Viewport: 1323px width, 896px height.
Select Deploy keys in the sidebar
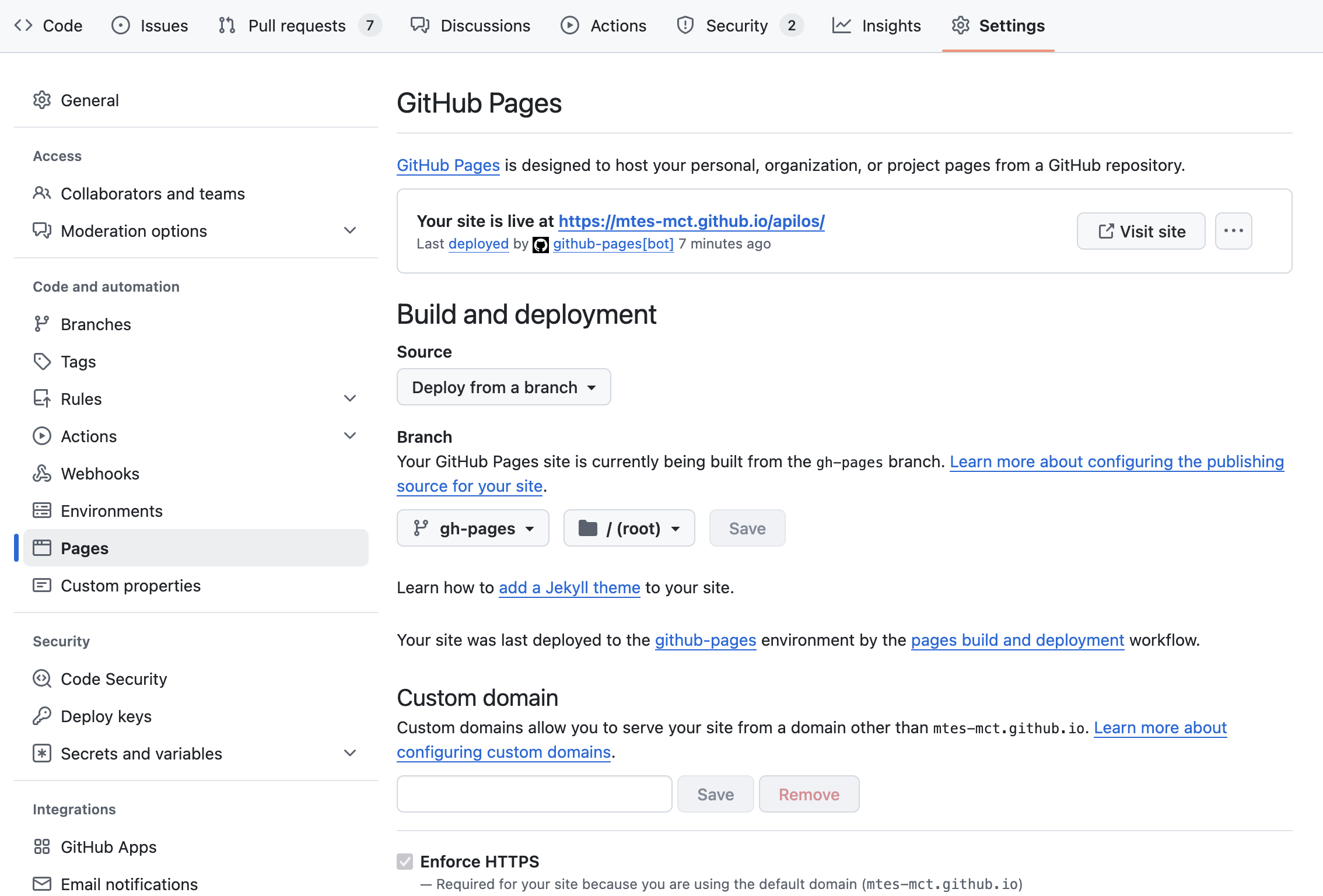point(196,716)
